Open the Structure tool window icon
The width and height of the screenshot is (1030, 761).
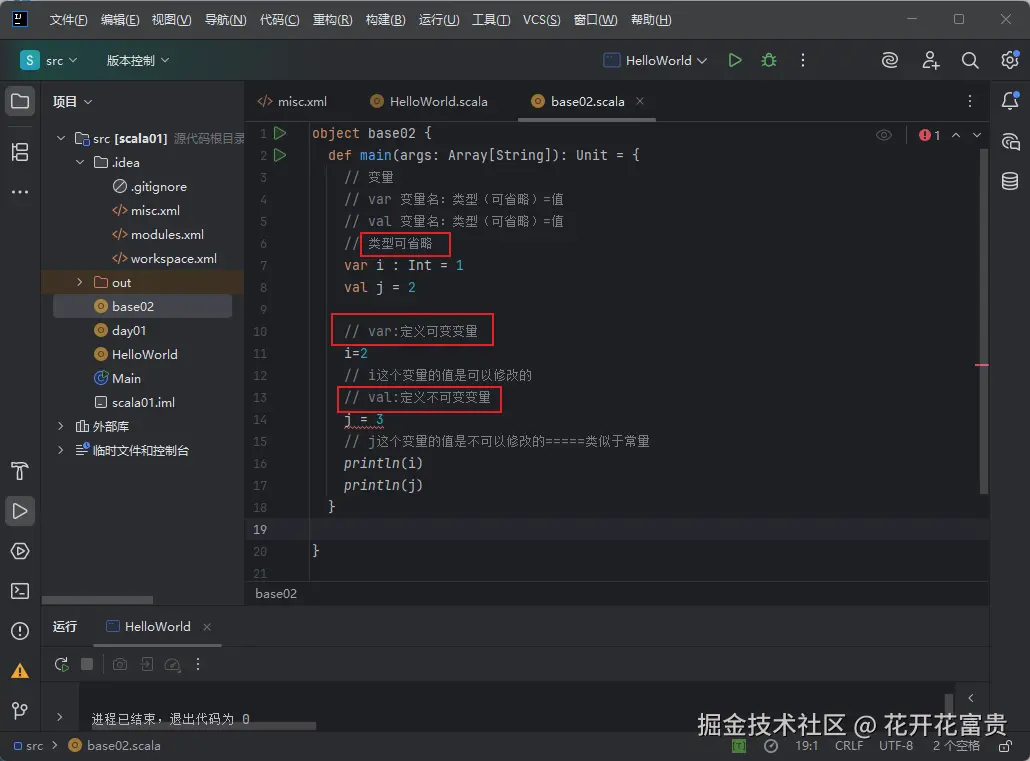20,152
